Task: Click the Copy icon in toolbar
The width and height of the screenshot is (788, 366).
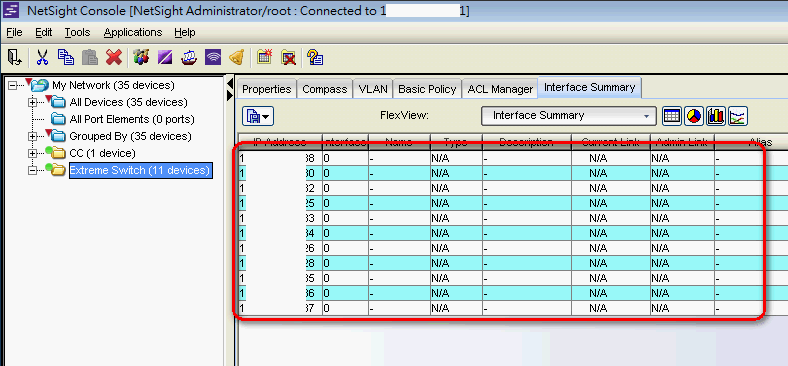Action: 66,57
